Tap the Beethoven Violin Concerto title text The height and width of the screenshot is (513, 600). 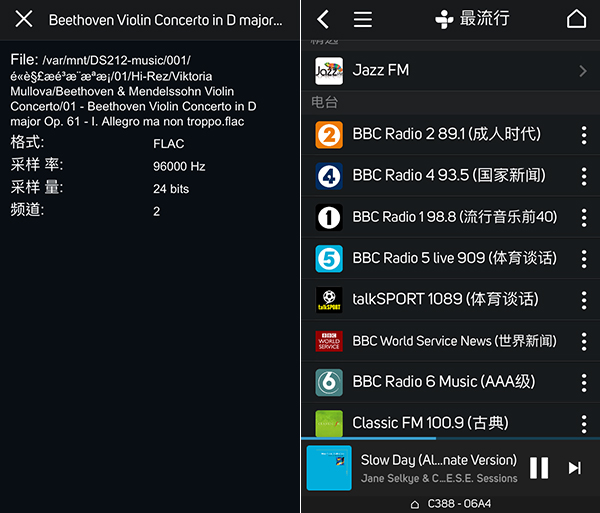click(x=165, y=20)
